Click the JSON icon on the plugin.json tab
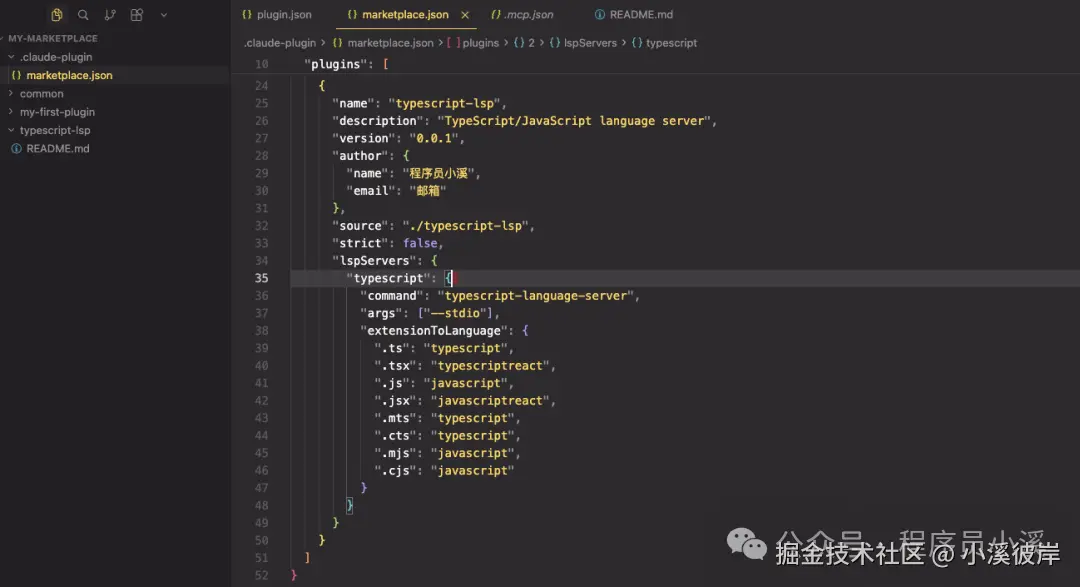1080x587 pixels. (x=245, y=15)
